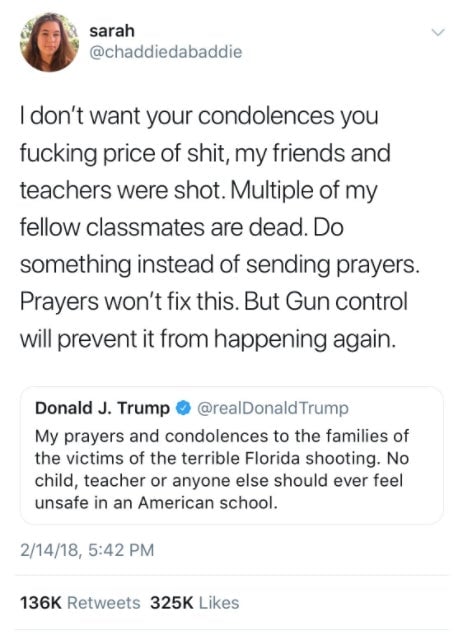Click the Likes label
This screenshot has width=463, height=635.
coord(219,603)
